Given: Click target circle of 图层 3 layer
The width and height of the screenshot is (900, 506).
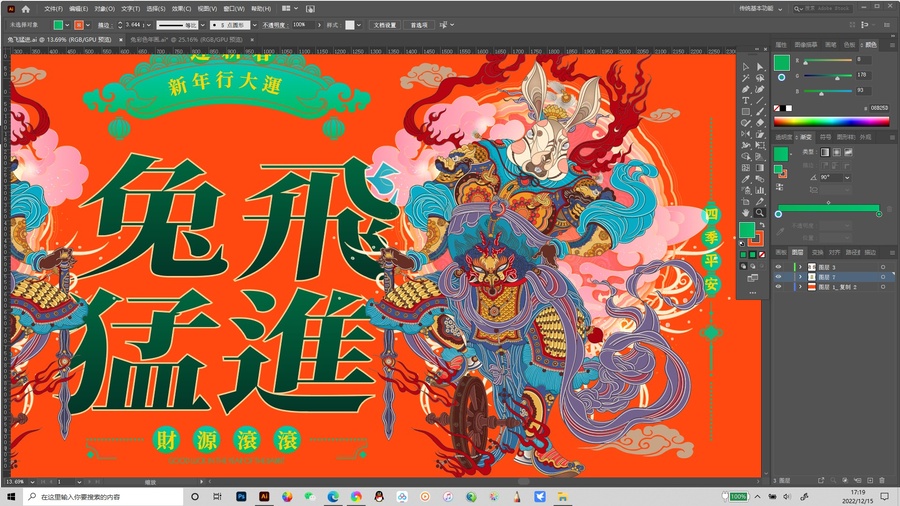Looking at the screenshot, I should tap(883, 267).
